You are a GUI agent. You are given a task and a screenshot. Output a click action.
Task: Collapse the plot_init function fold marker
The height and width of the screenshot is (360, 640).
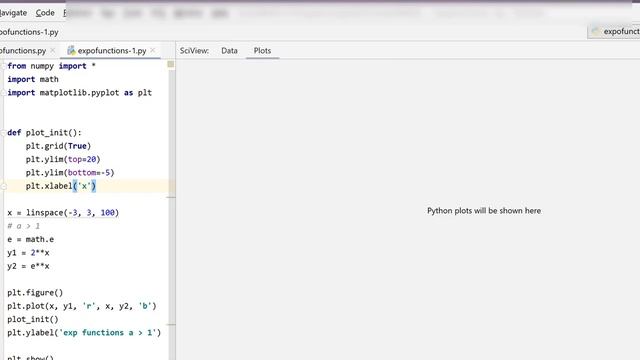pos(3,133)
